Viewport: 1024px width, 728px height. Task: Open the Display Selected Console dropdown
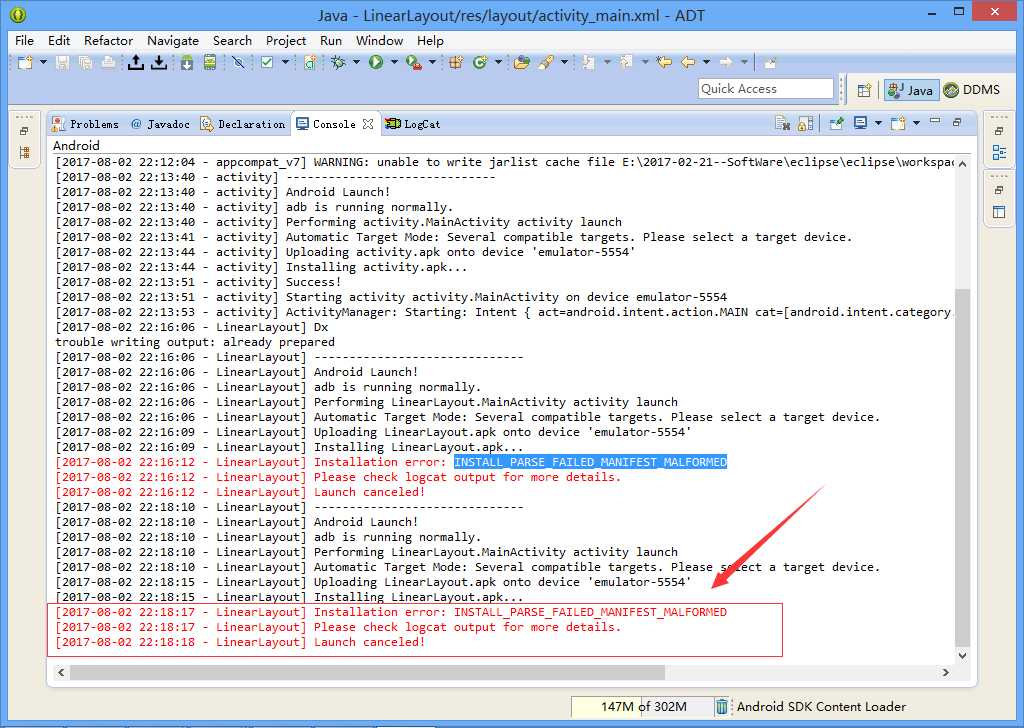coord(878,123)
